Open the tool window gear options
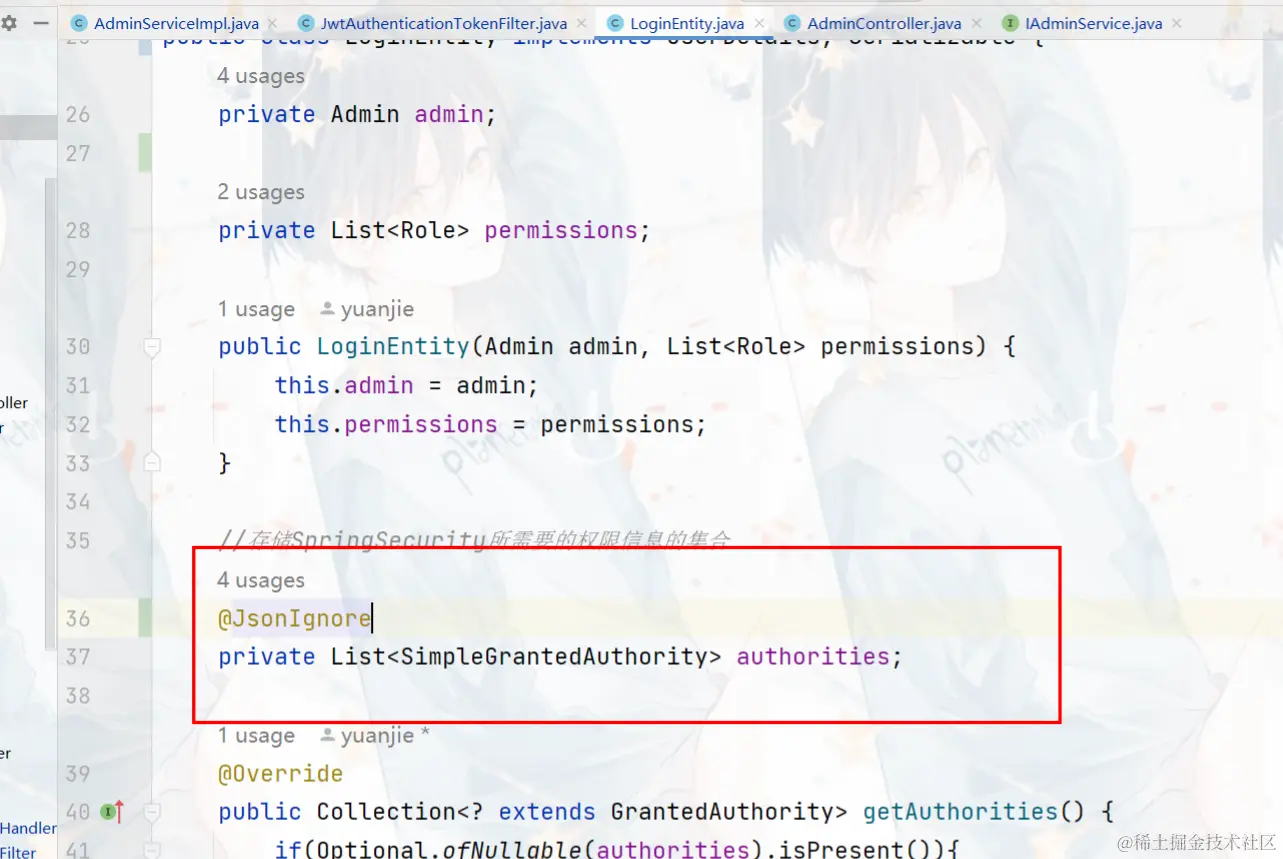The width and height of the screenshot is (1283, 859). (x=9, y=22)
